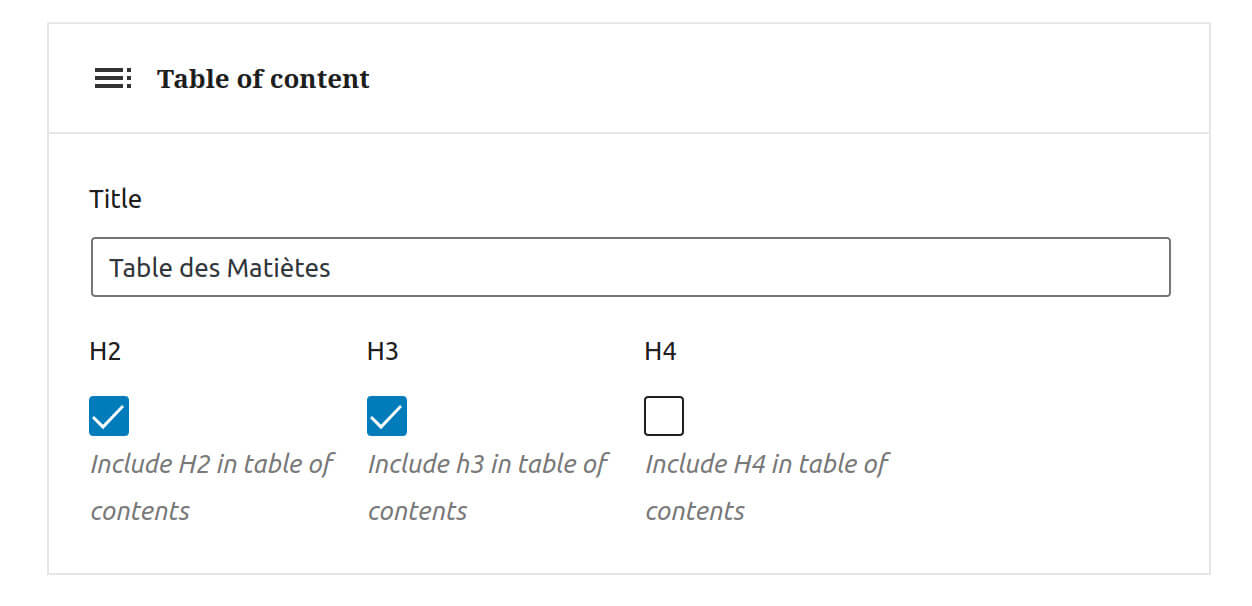Click the 'Table of content' header text
This screenshot has height=606, width=1252.
click(x=263, y=78)
